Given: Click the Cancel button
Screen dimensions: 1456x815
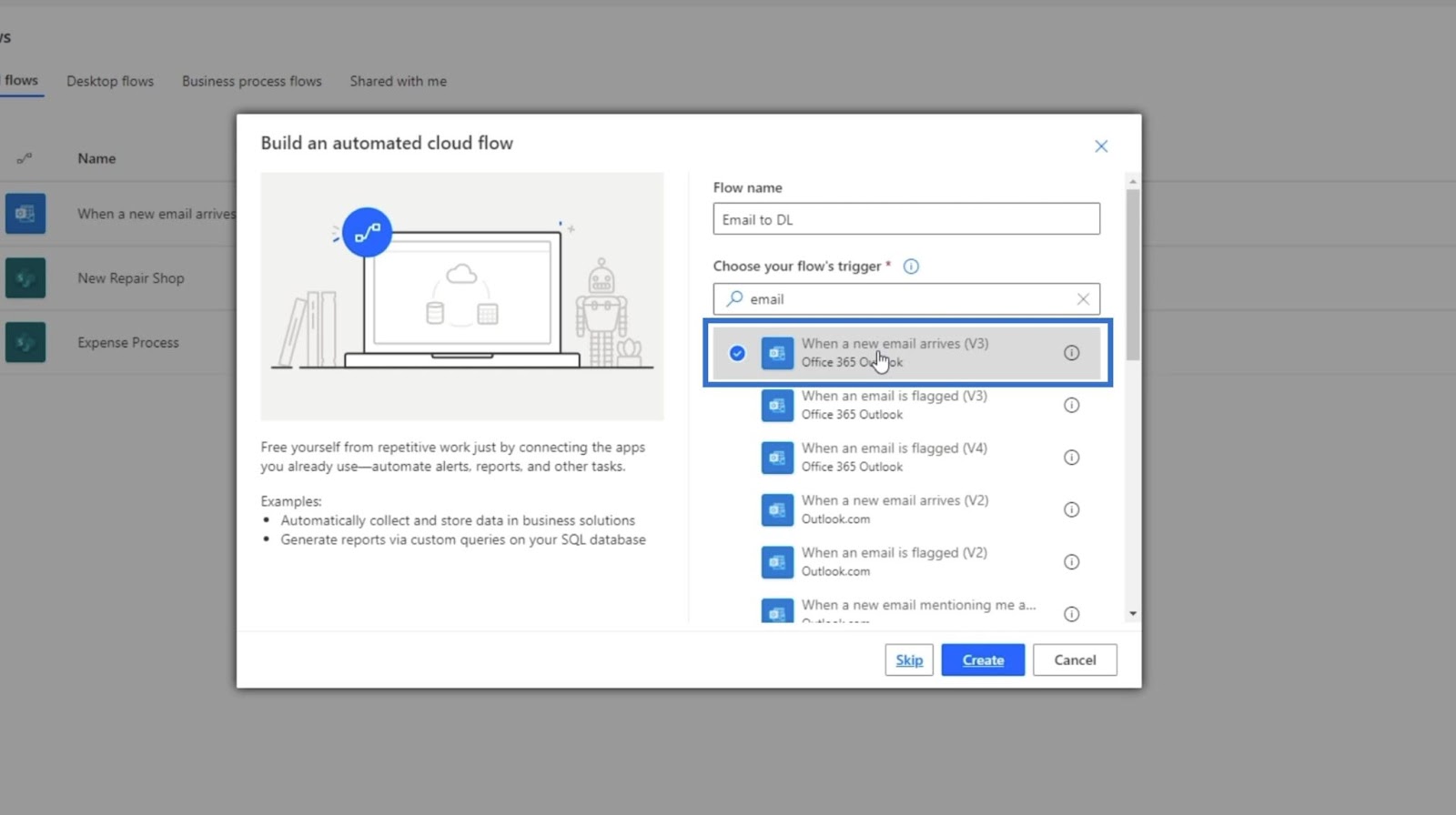Looking at the screenshot, I should [1075, 660].
